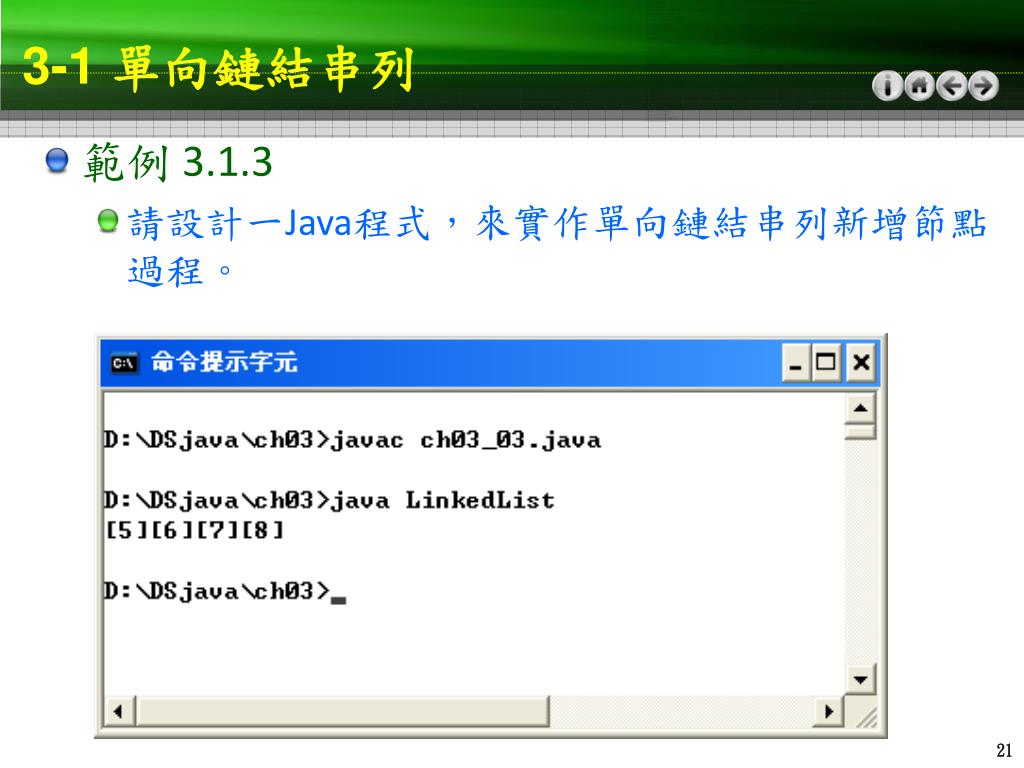The width and height of the screenshot is (1024, 768).
Task: Open the command prompt system menu icon
Action: coord(124,362)
